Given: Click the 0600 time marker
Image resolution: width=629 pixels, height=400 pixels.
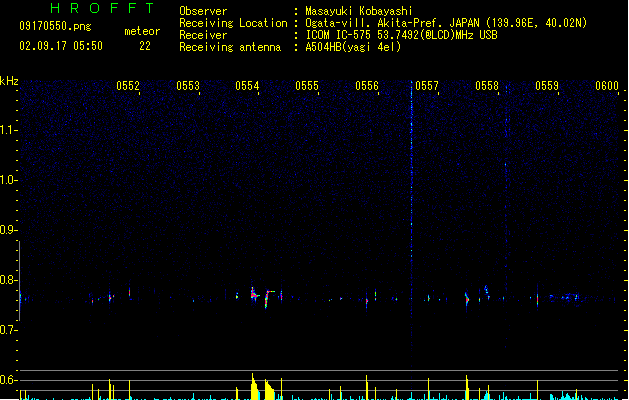Looking at the screenshot, I should tap(607, 86).
